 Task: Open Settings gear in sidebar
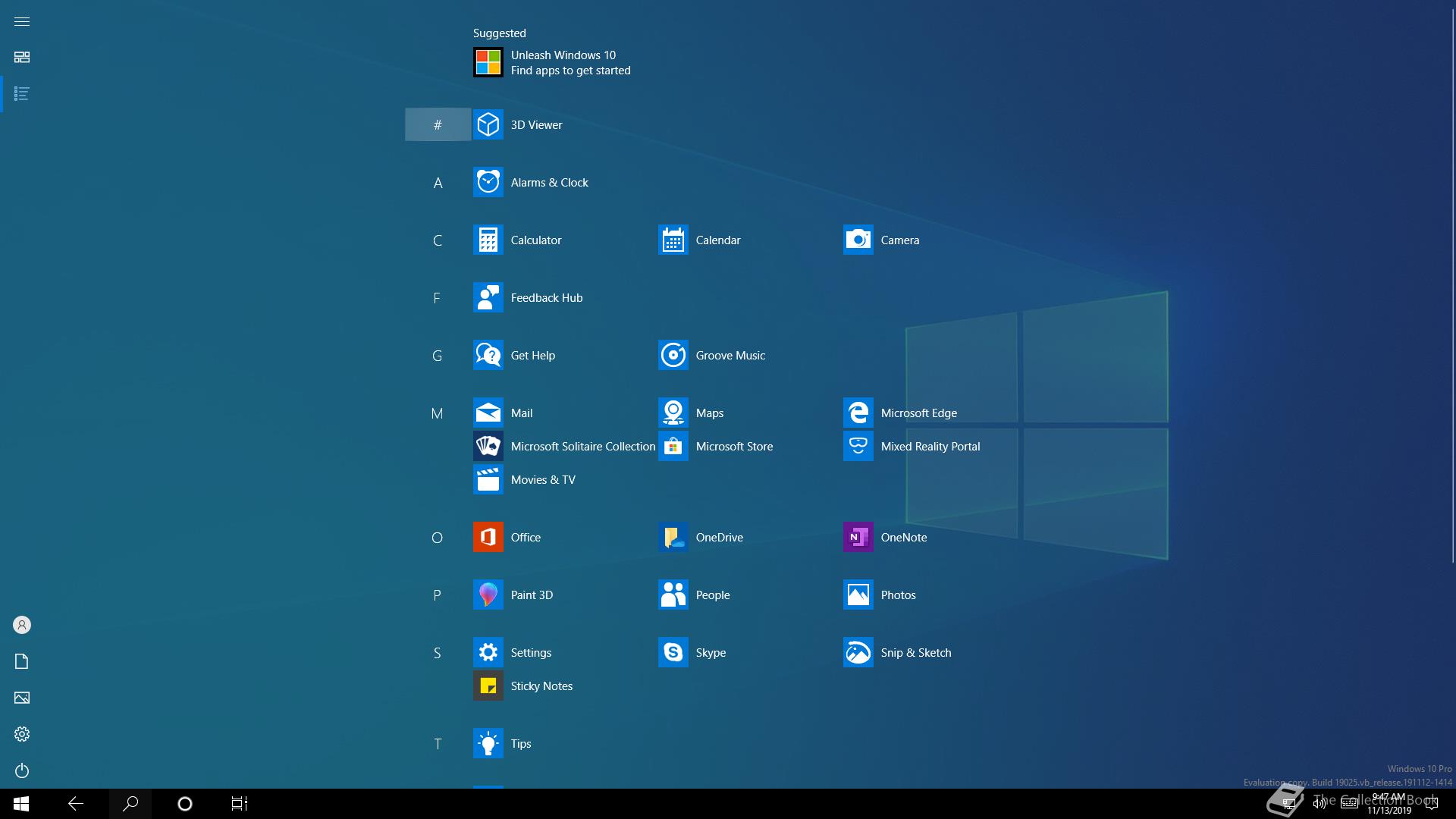[x=22, y=734]
